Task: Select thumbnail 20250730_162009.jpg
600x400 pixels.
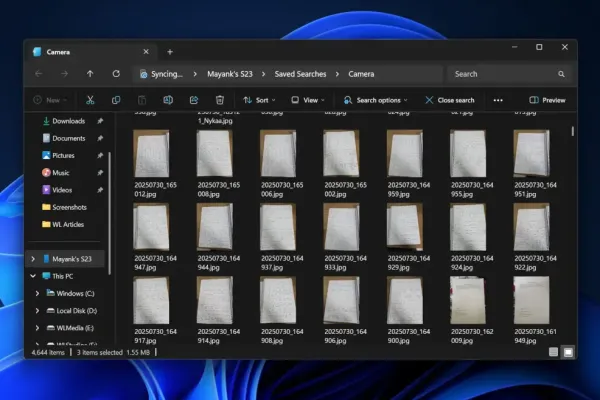Action: click(x=468, y=300)
